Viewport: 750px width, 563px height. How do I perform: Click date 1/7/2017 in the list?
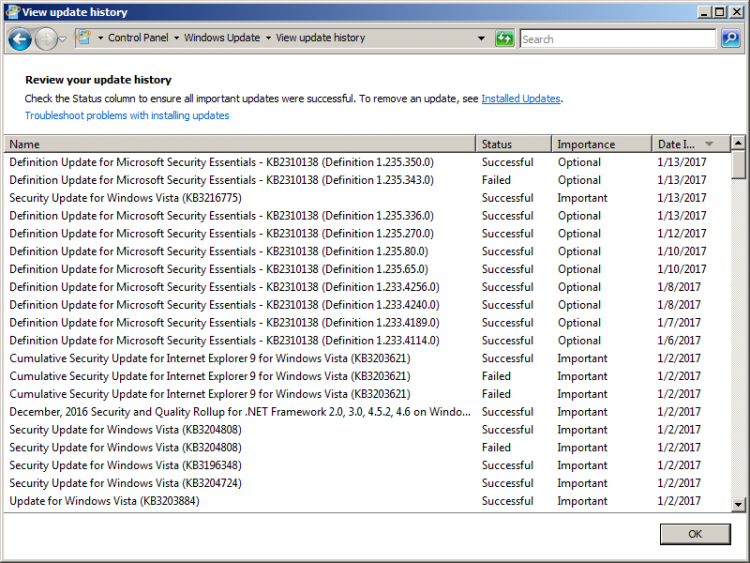coord(679,323)
